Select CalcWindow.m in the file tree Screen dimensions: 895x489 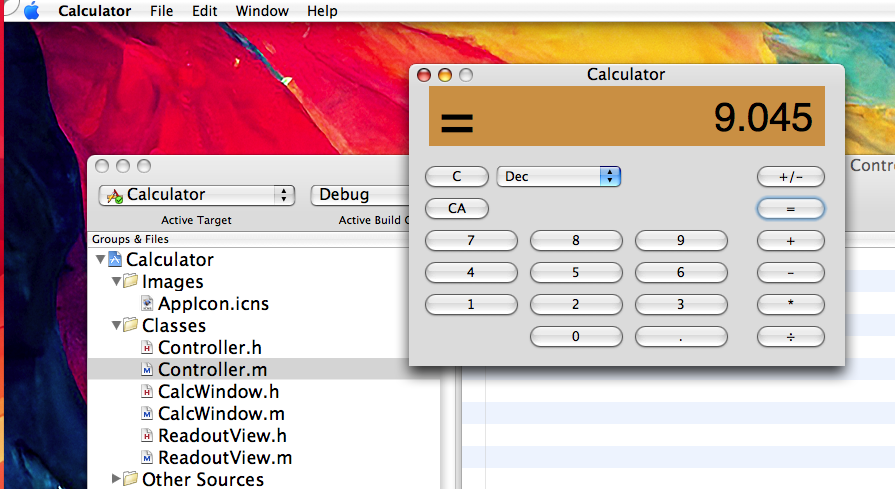(221, 414)
